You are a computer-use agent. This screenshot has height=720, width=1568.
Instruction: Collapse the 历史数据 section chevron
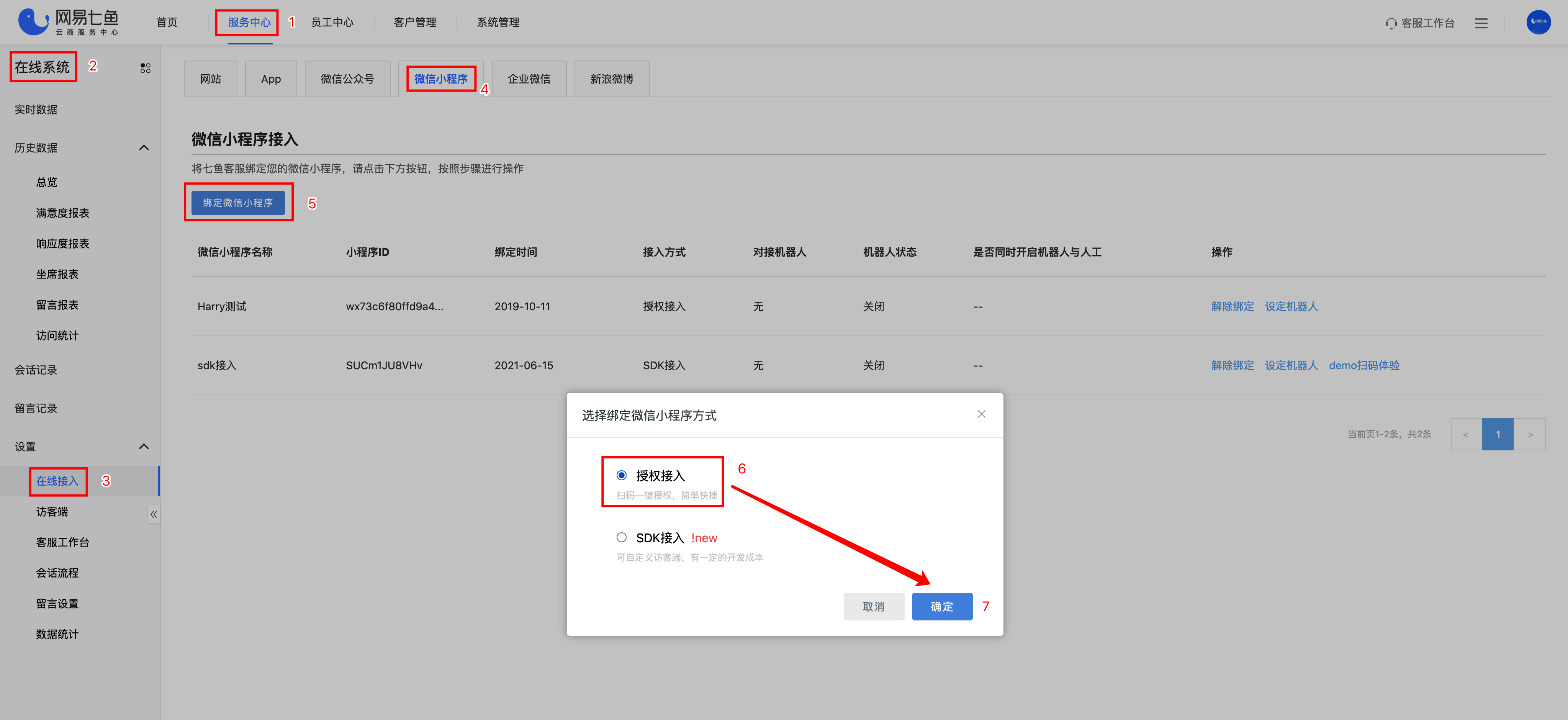tap(144, 148)
